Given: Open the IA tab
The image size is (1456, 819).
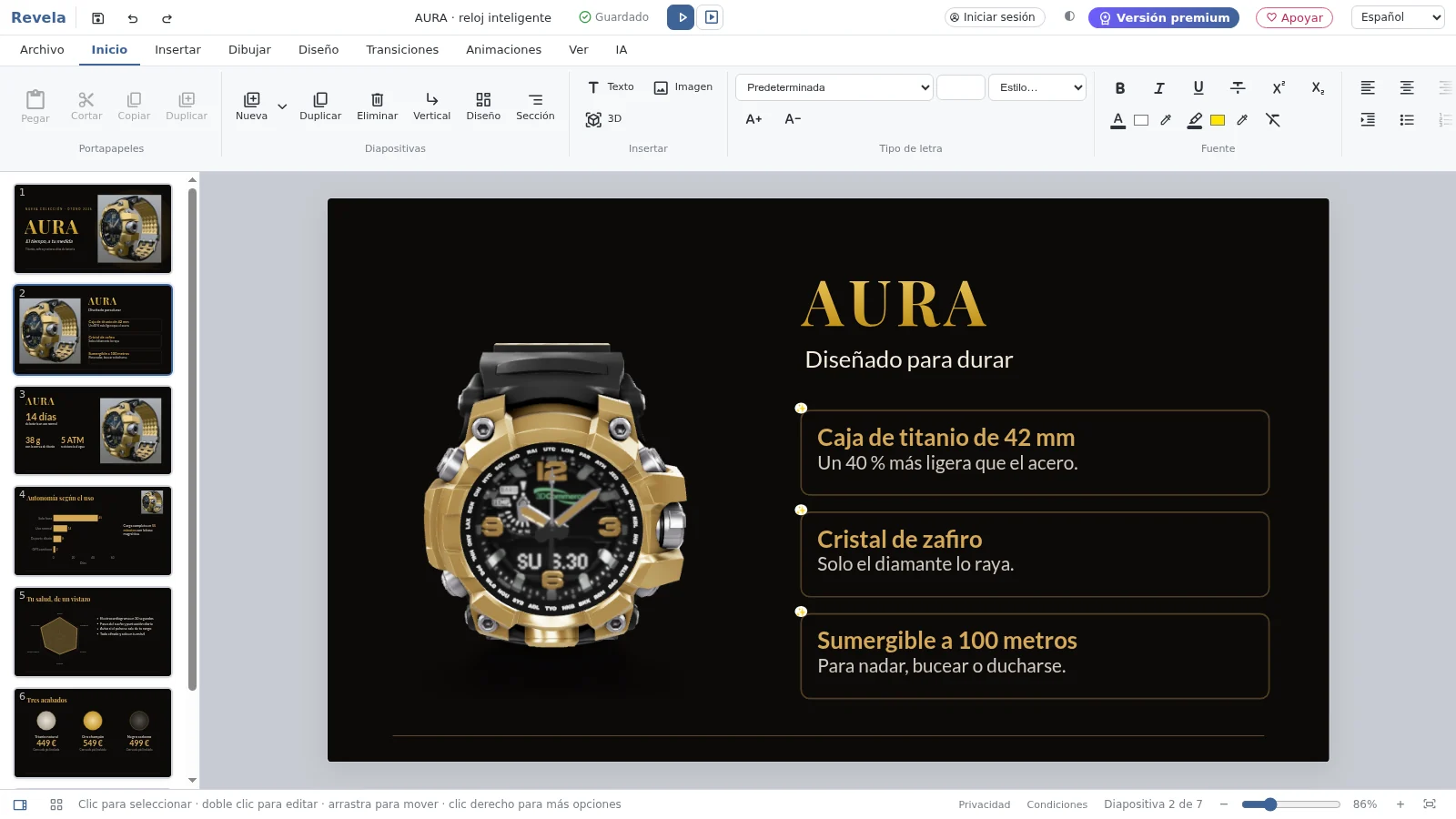Looking at the screenshot, I should click(x=621, y=50).
